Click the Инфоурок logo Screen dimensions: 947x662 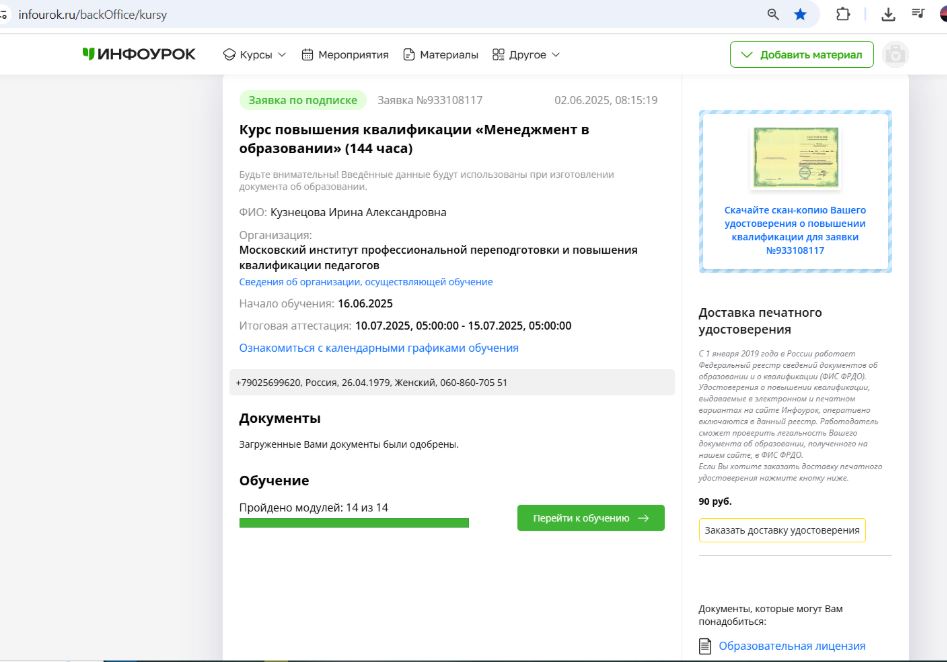[139, 54]
